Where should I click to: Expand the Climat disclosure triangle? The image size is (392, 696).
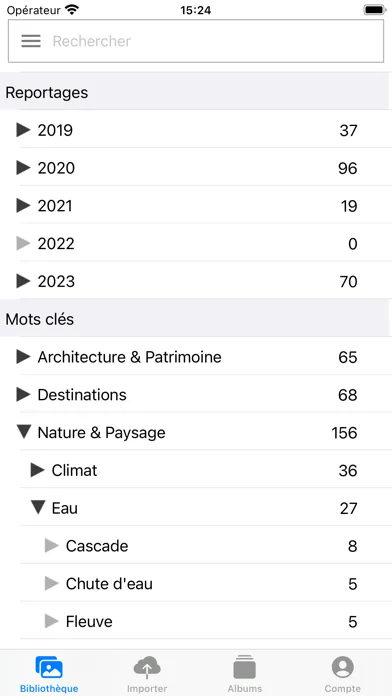pyautogui.click(x=38, y=470)
